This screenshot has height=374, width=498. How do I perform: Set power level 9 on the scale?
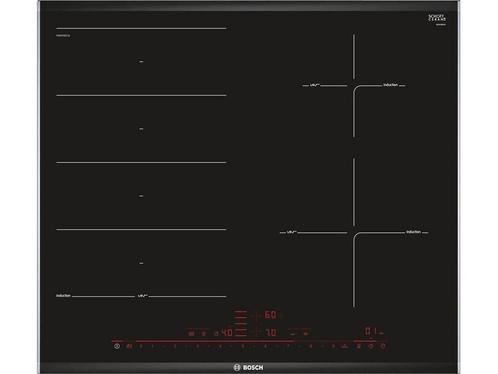333,346
